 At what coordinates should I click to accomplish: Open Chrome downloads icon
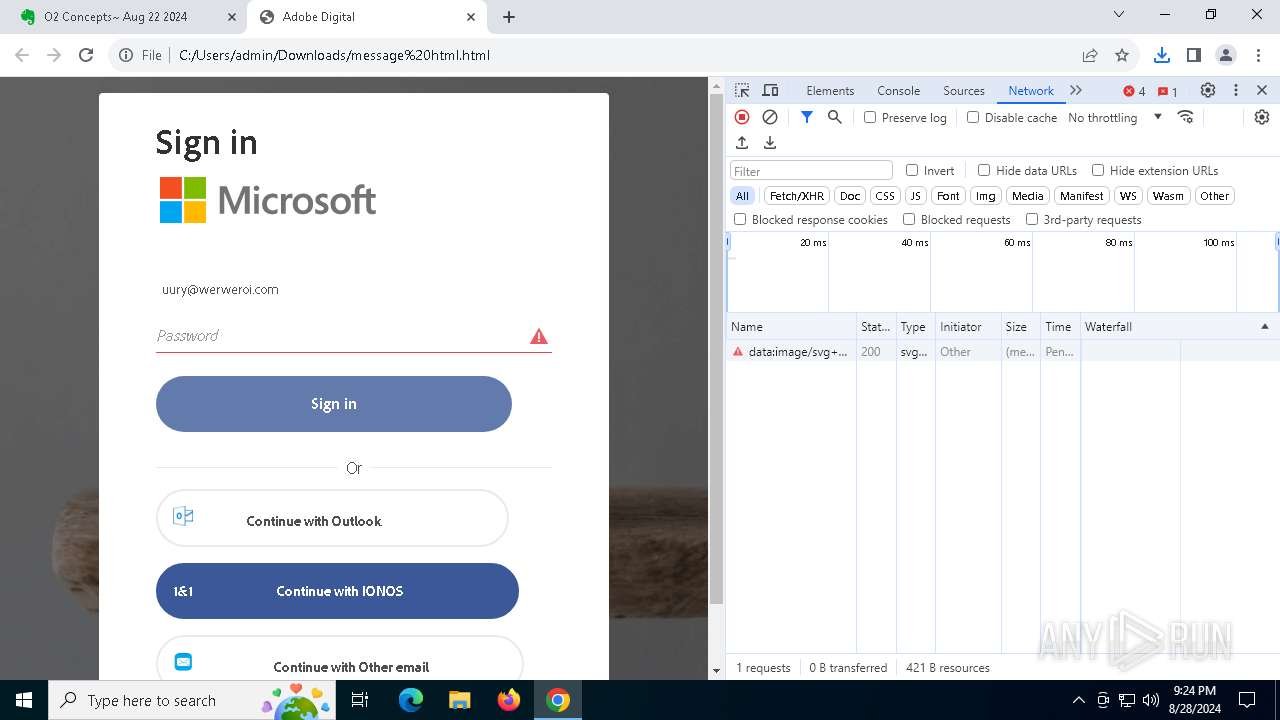[x=1161, y=55]
